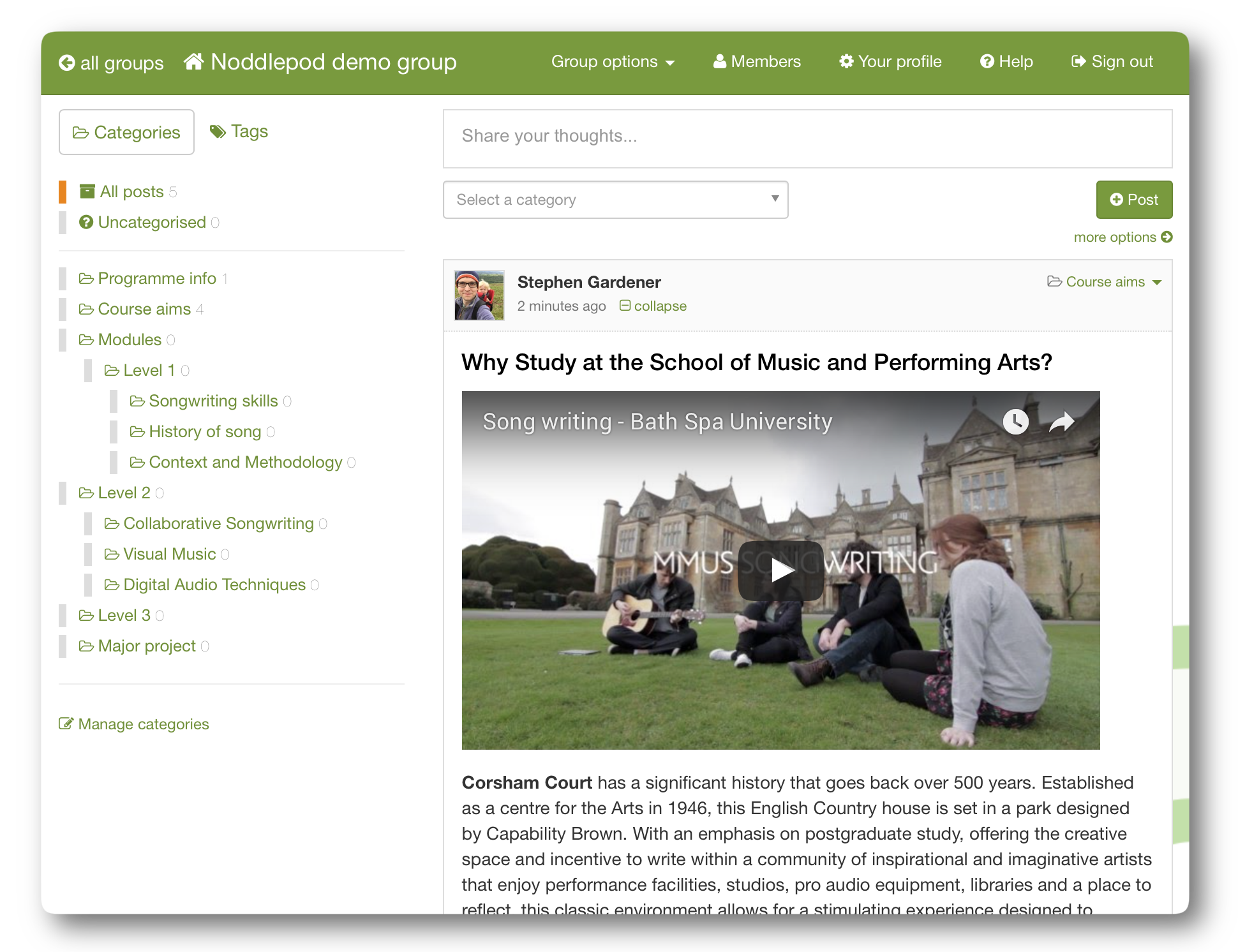Open the Level 2 category

121,493
